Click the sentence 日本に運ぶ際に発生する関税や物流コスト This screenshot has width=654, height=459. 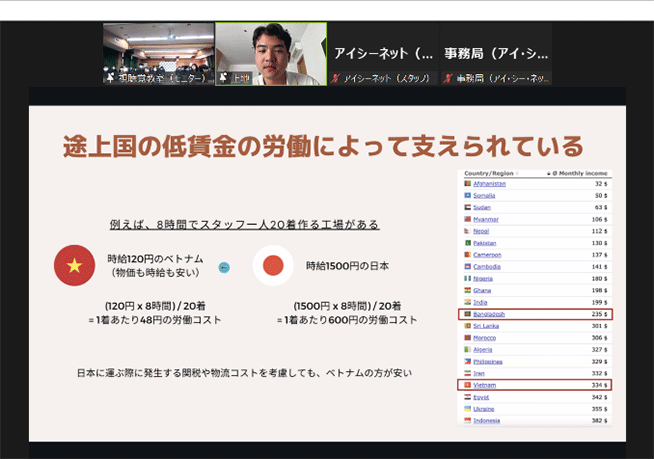point(167,373)
